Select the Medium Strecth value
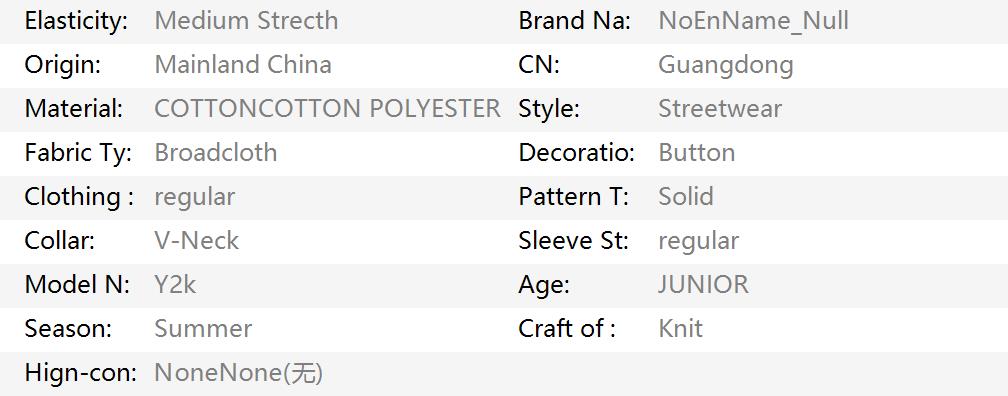 246,21
